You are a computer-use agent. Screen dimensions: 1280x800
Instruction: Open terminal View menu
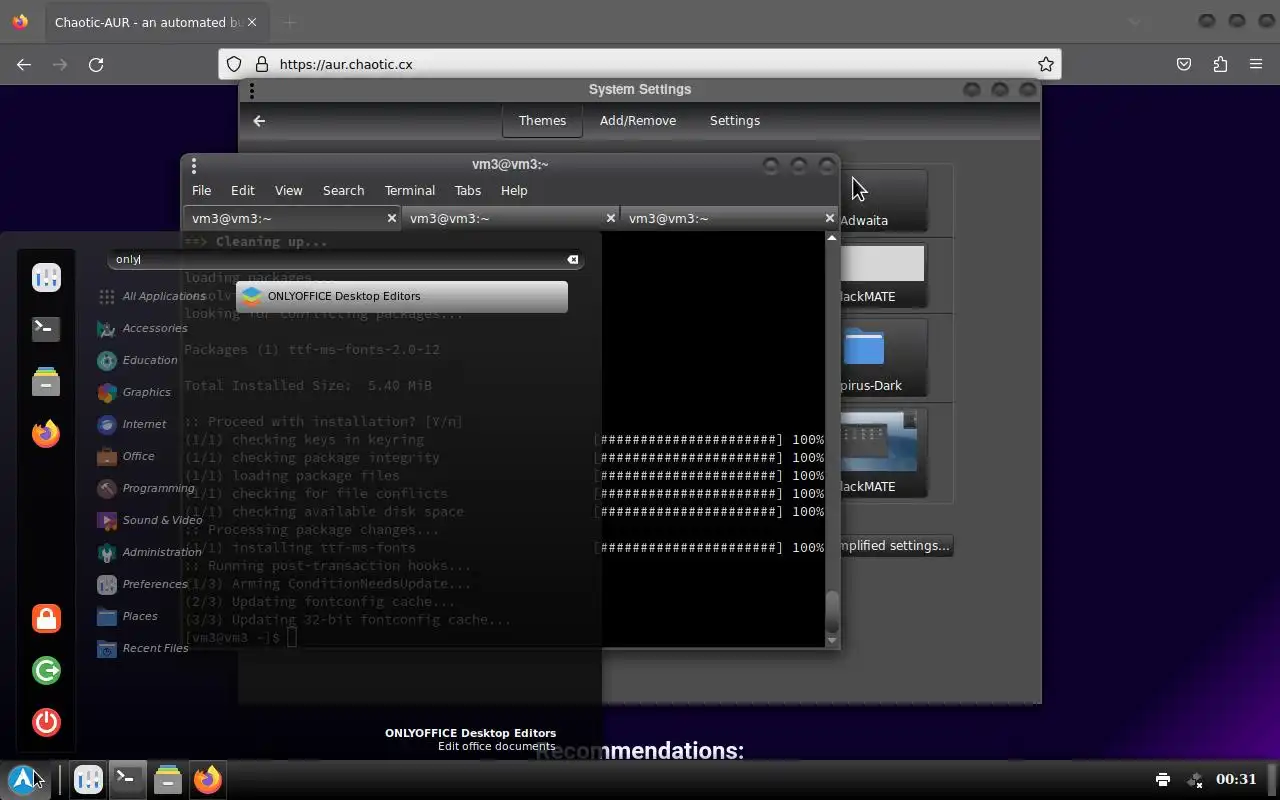coord(288,190)
